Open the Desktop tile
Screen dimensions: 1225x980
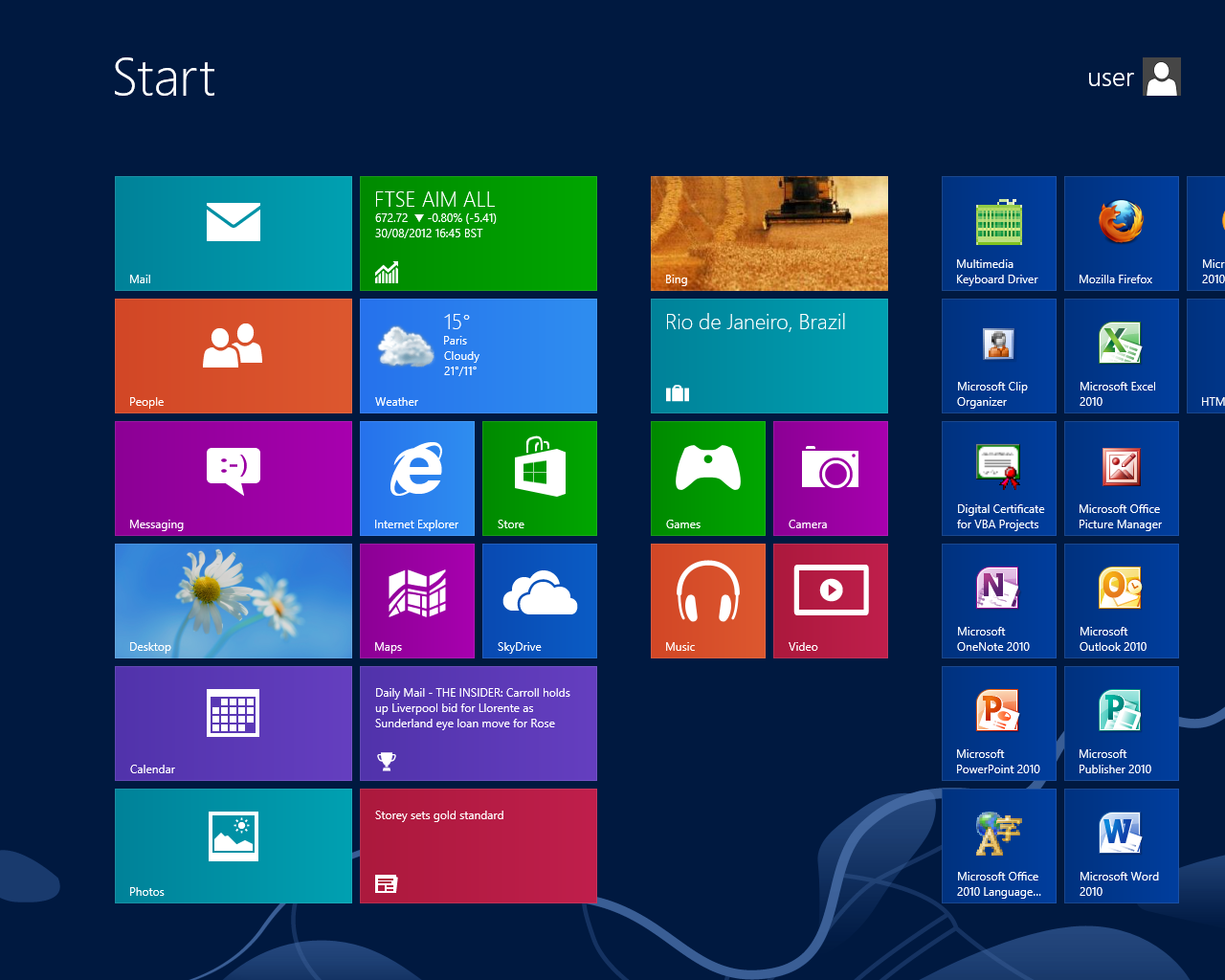pos(234,601)
